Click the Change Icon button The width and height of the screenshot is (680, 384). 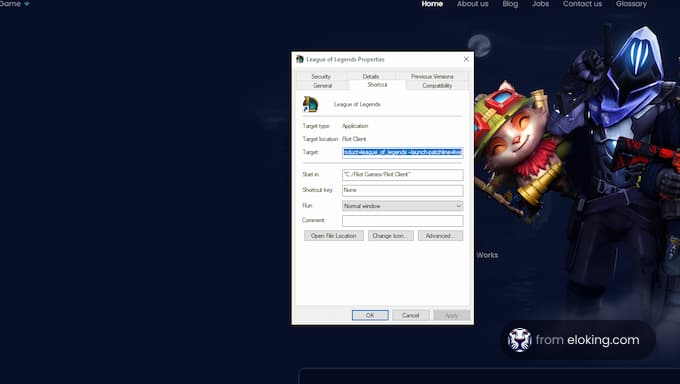pos(390,236)
